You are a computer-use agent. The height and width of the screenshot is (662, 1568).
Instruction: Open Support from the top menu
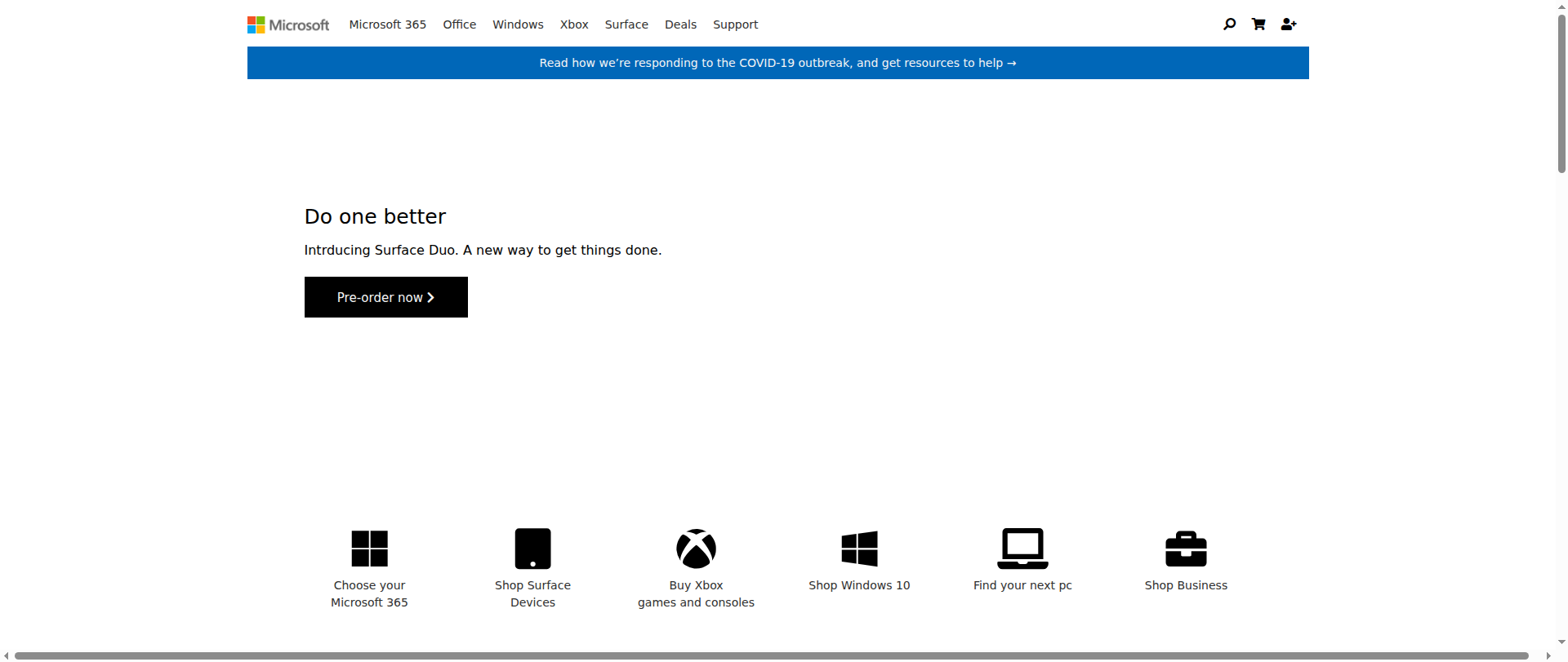(x=735, y=24)
